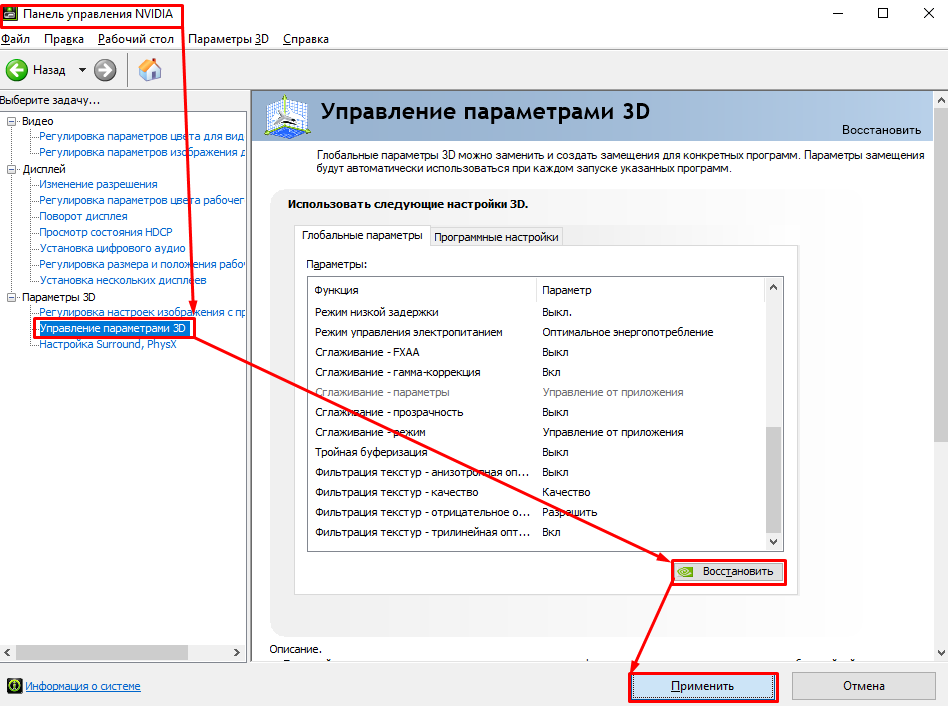948x706 pixels.
Task: Click Оптимальное энергопотребление value
Action: [x=628, y=332]
